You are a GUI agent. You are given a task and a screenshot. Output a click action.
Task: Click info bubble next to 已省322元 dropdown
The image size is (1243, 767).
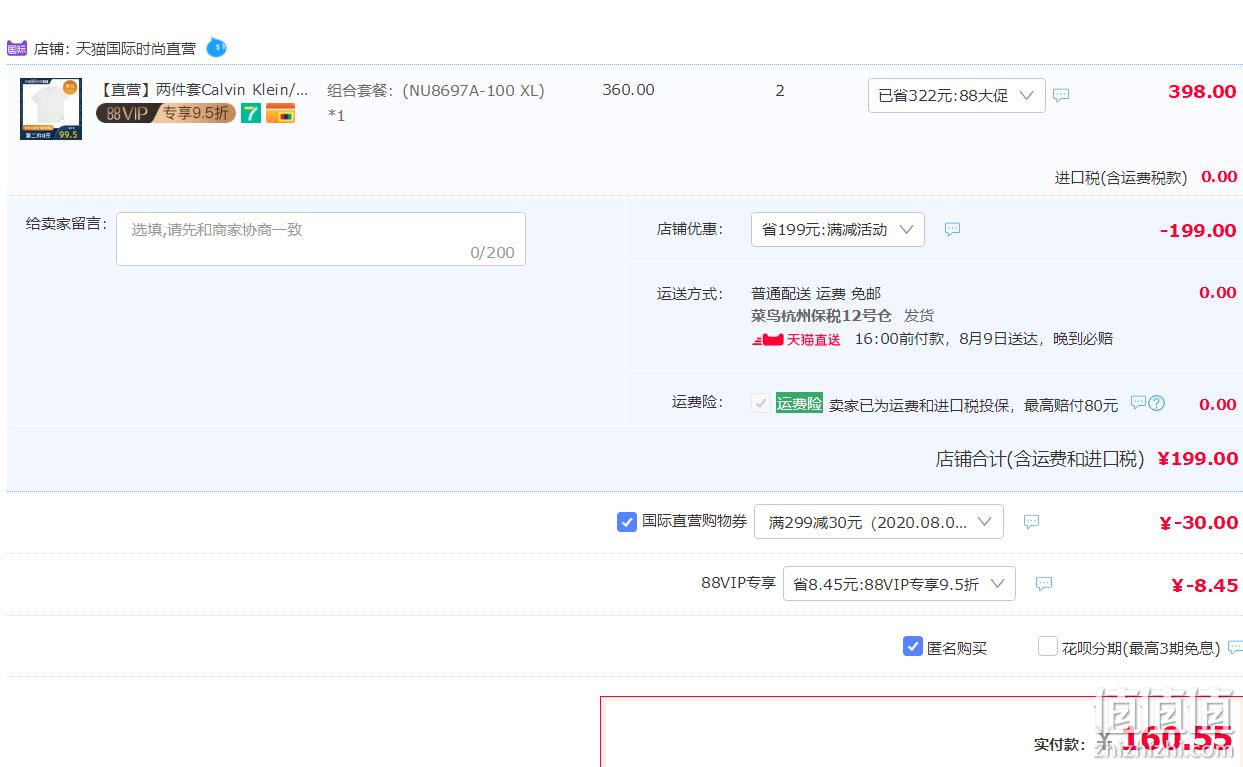pos(1061,95)
